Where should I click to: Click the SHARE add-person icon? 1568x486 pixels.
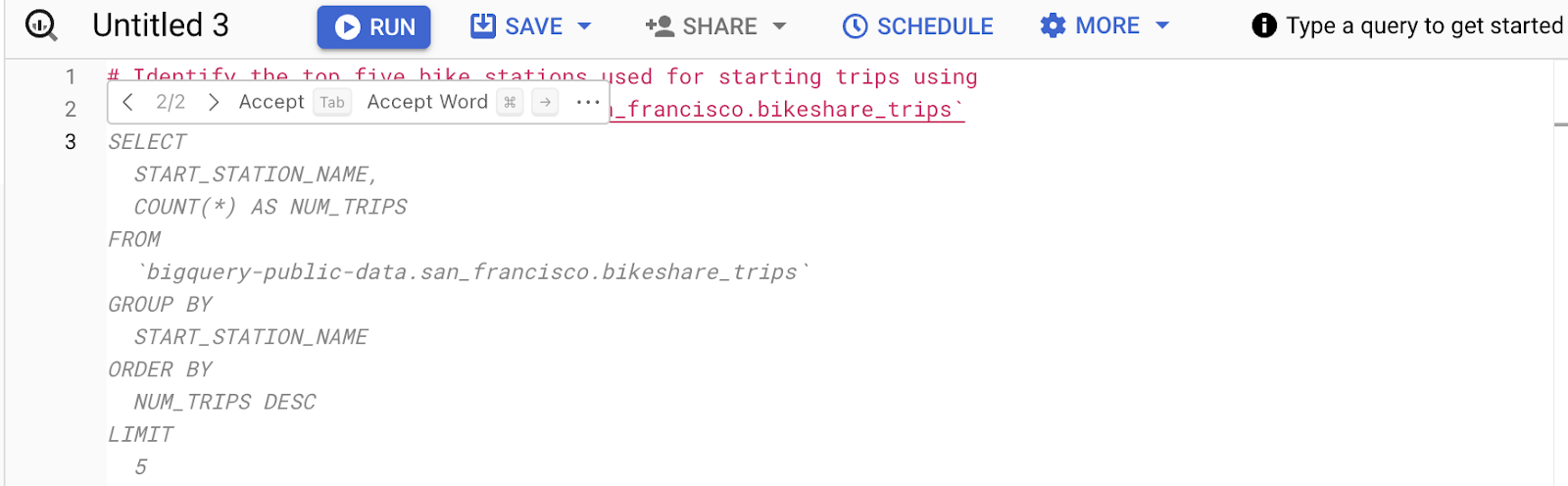click(660, 26)
